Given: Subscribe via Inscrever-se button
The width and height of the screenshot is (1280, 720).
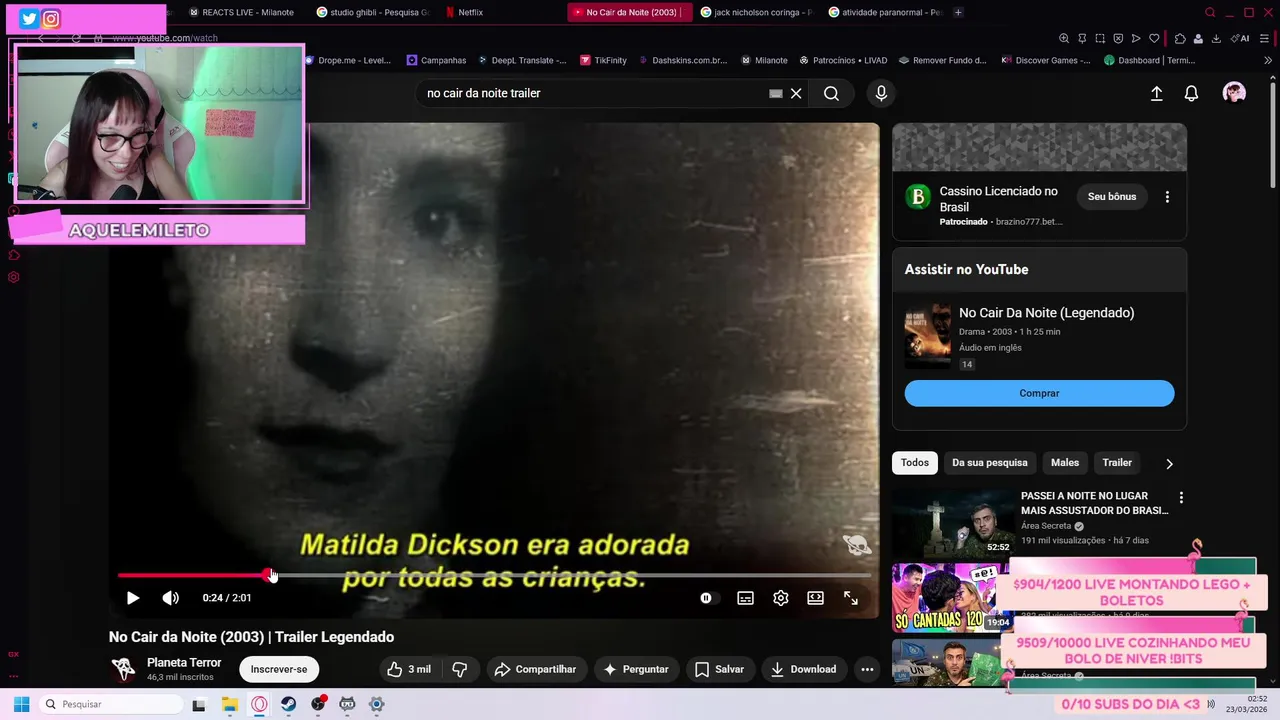Looking at the screenshot, I should [x=279, y=669].
